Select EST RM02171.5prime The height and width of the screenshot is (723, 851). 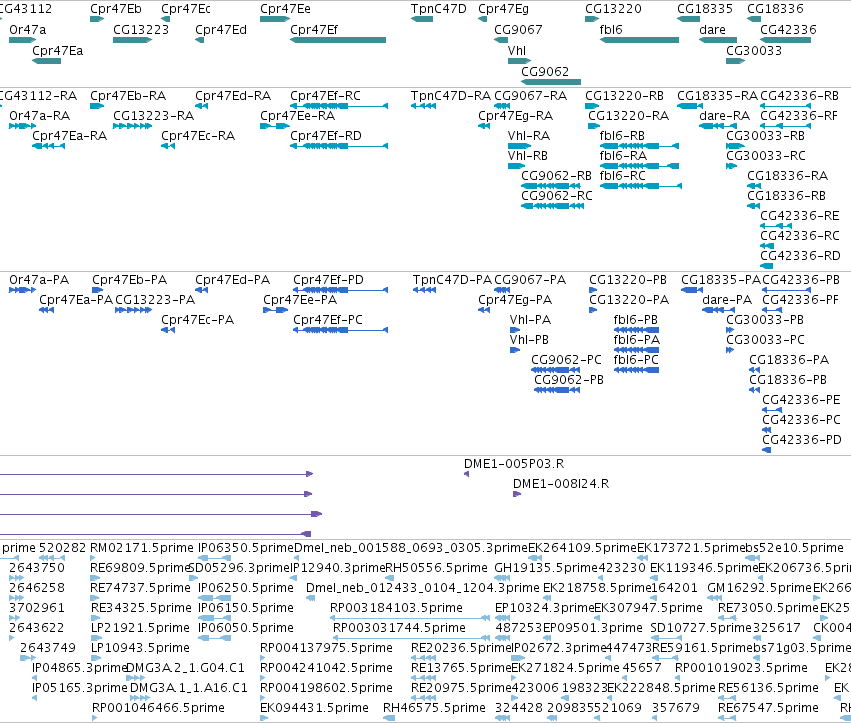click(x=93, y=558)
